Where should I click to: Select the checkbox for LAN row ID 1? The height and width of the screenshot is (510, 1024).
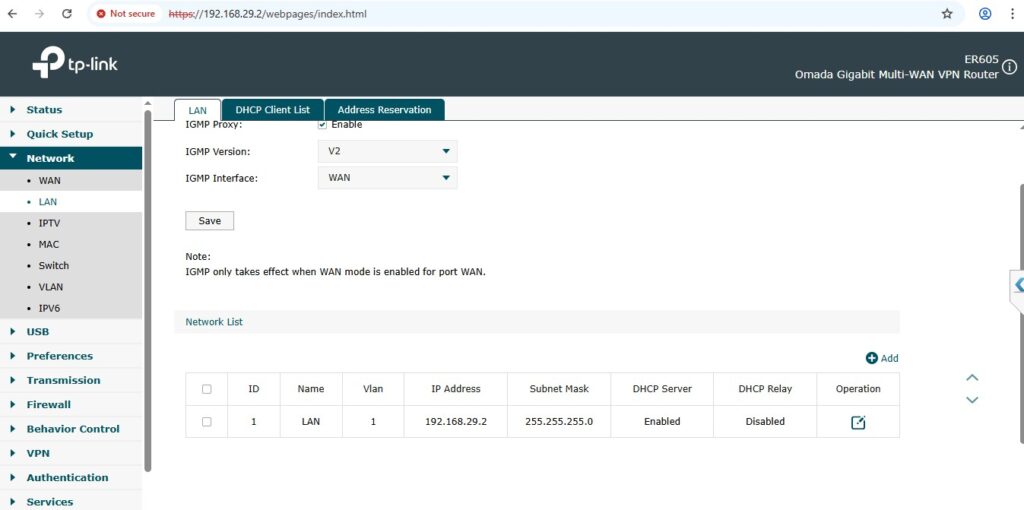pyautogui.click(x=207, y=422)
